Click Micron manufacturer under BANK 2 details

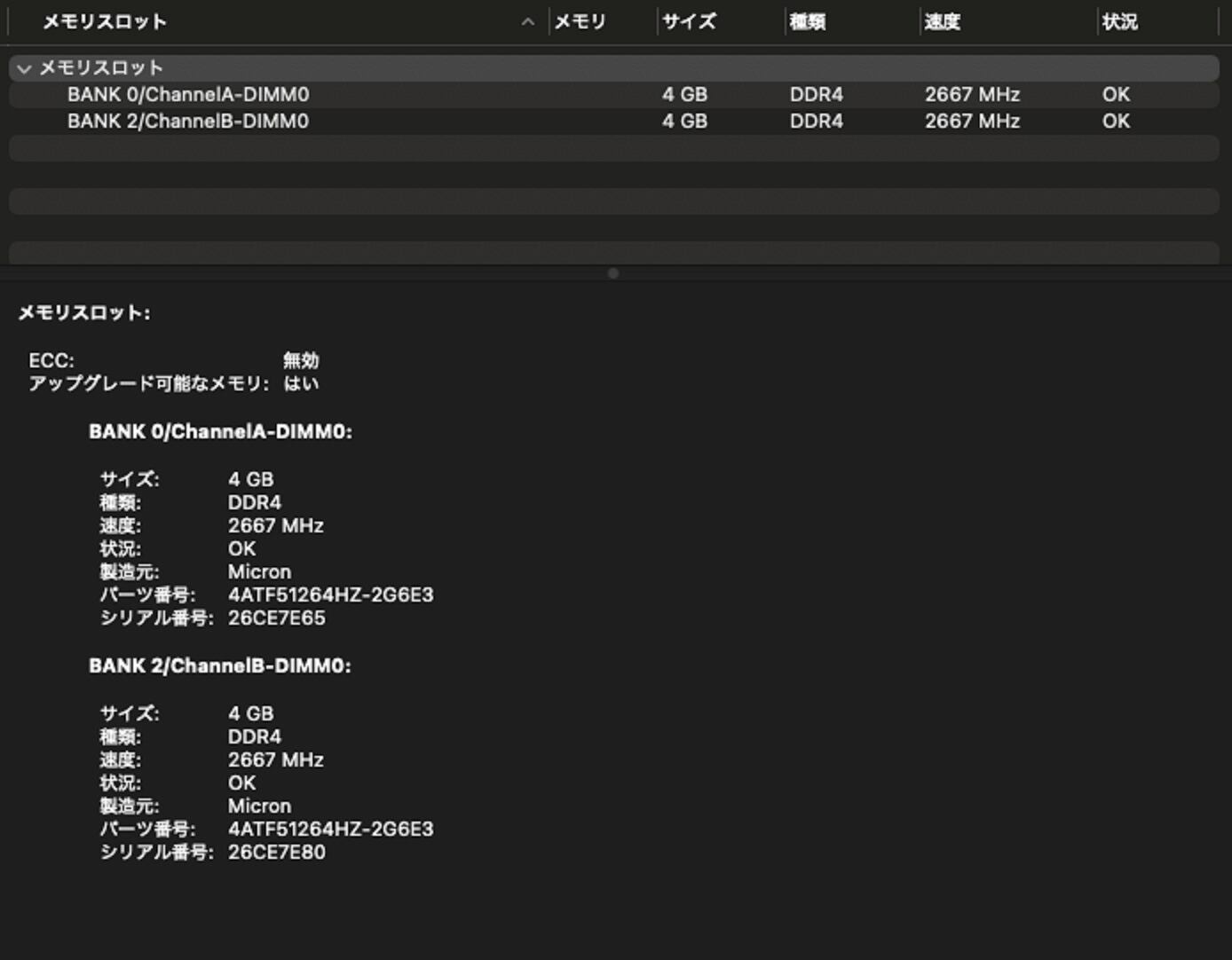click(x=259, y=807)
